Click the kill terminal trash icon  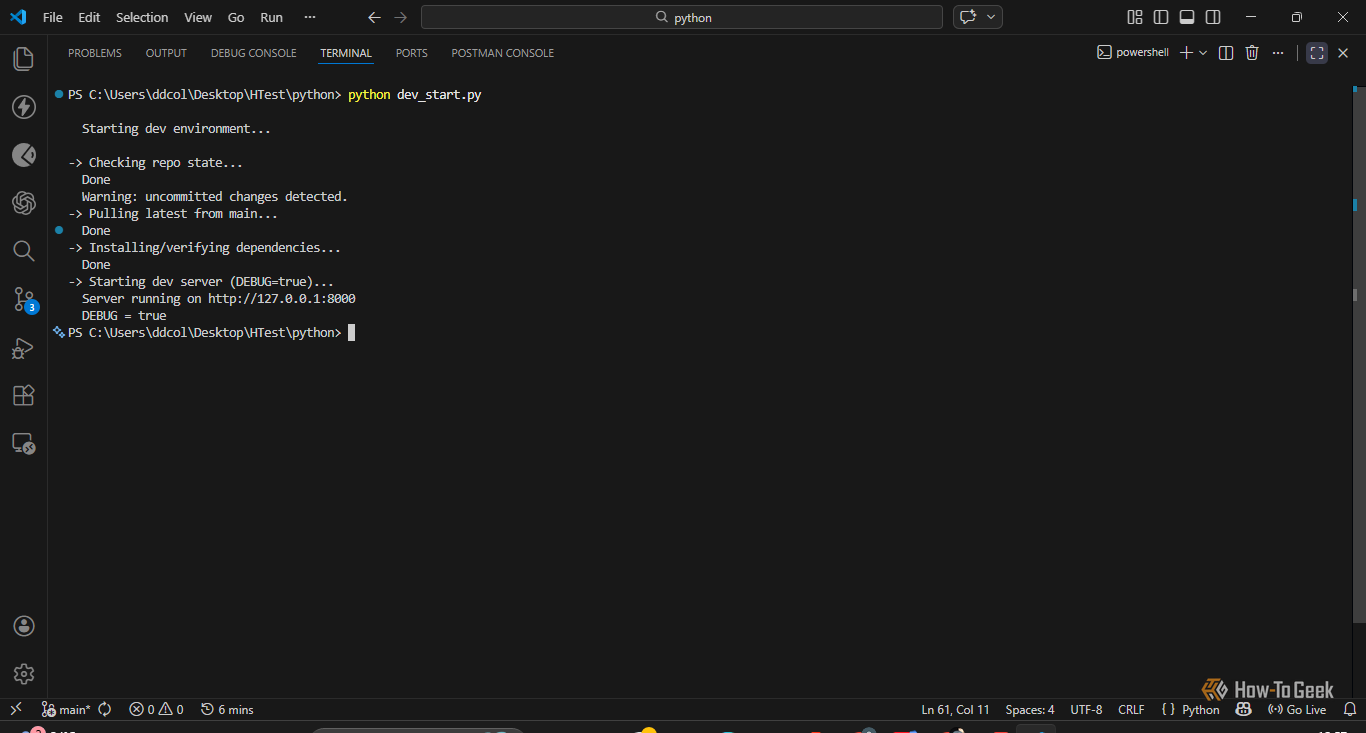(x=1252, y=53)
